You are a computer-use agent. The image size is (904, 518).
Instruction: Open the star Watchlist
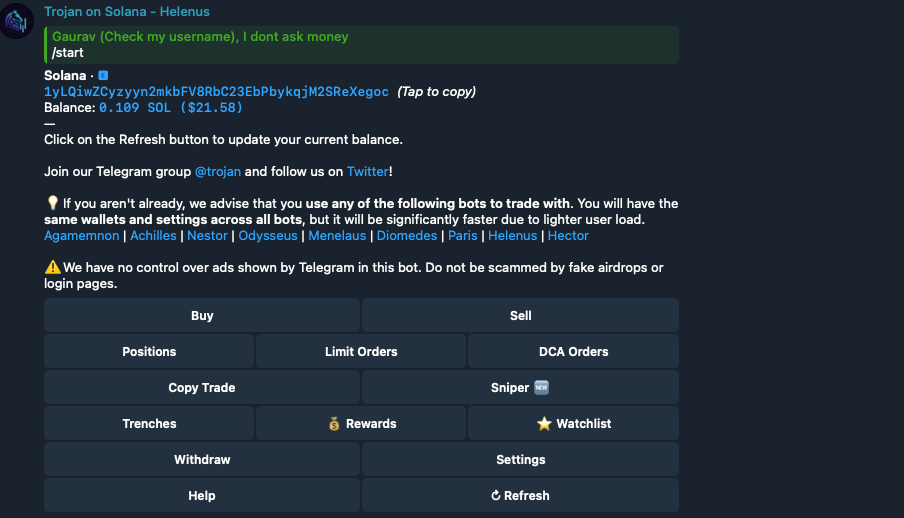point(573,423)
